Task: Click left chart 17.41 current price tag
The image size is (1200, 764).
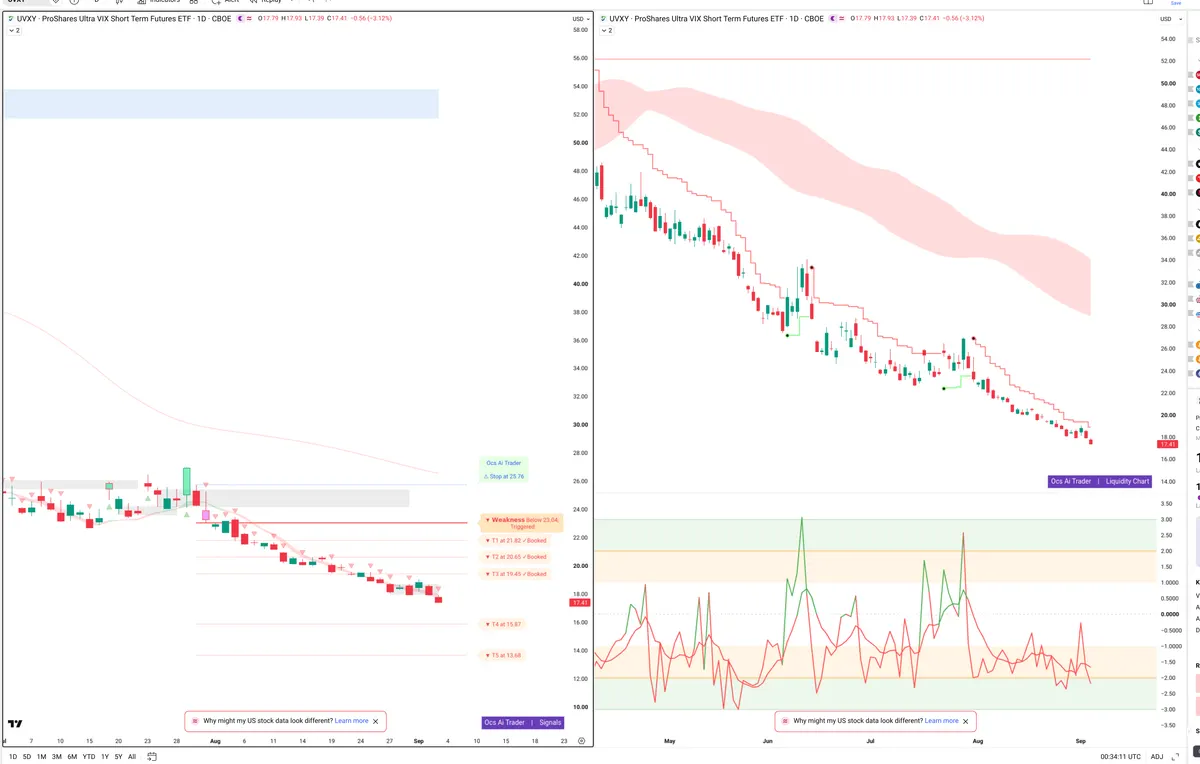Action: point(580,602)
